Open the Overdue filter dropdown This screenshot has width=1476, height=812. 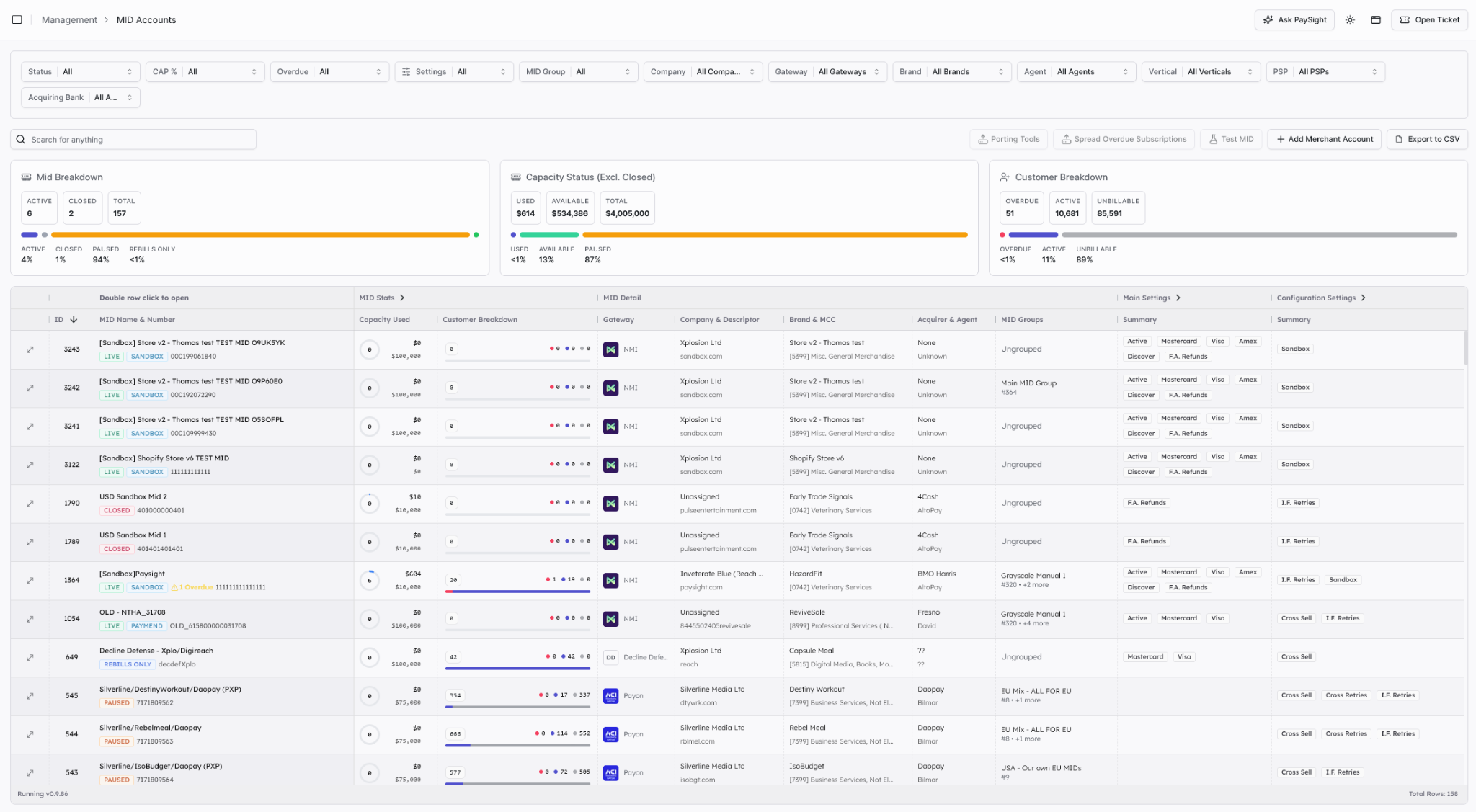click(x=329, y=71)
